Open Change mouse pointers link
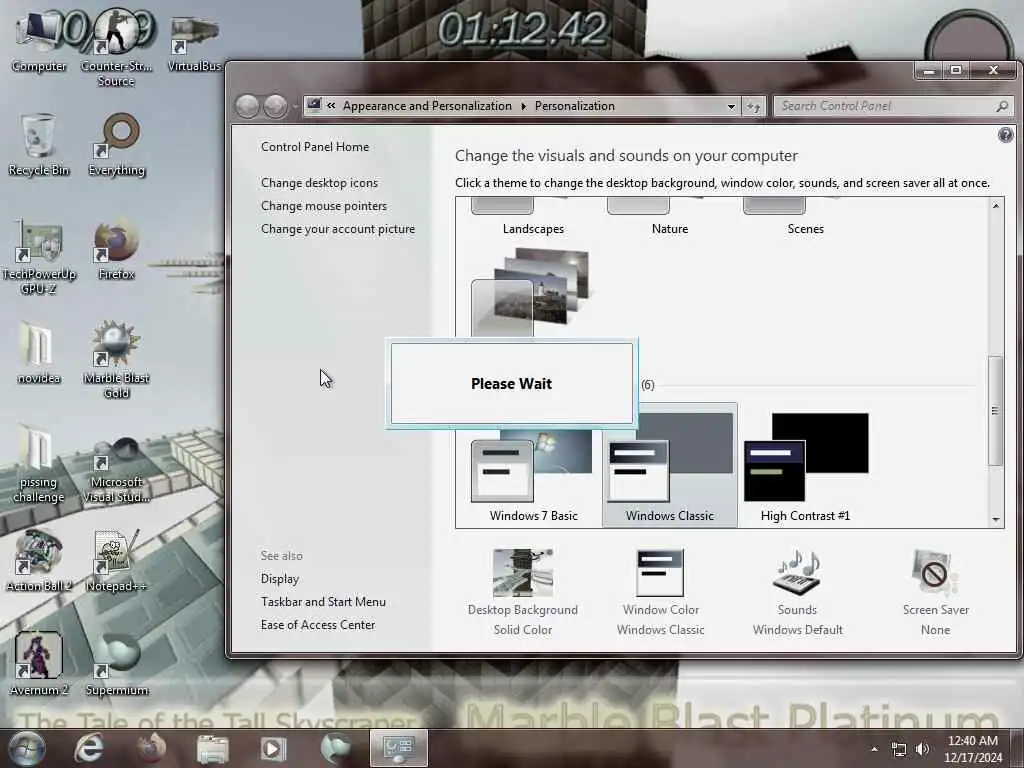Image resolution: width=1024 pixels, height=768 pixels. tap(324, 206)
